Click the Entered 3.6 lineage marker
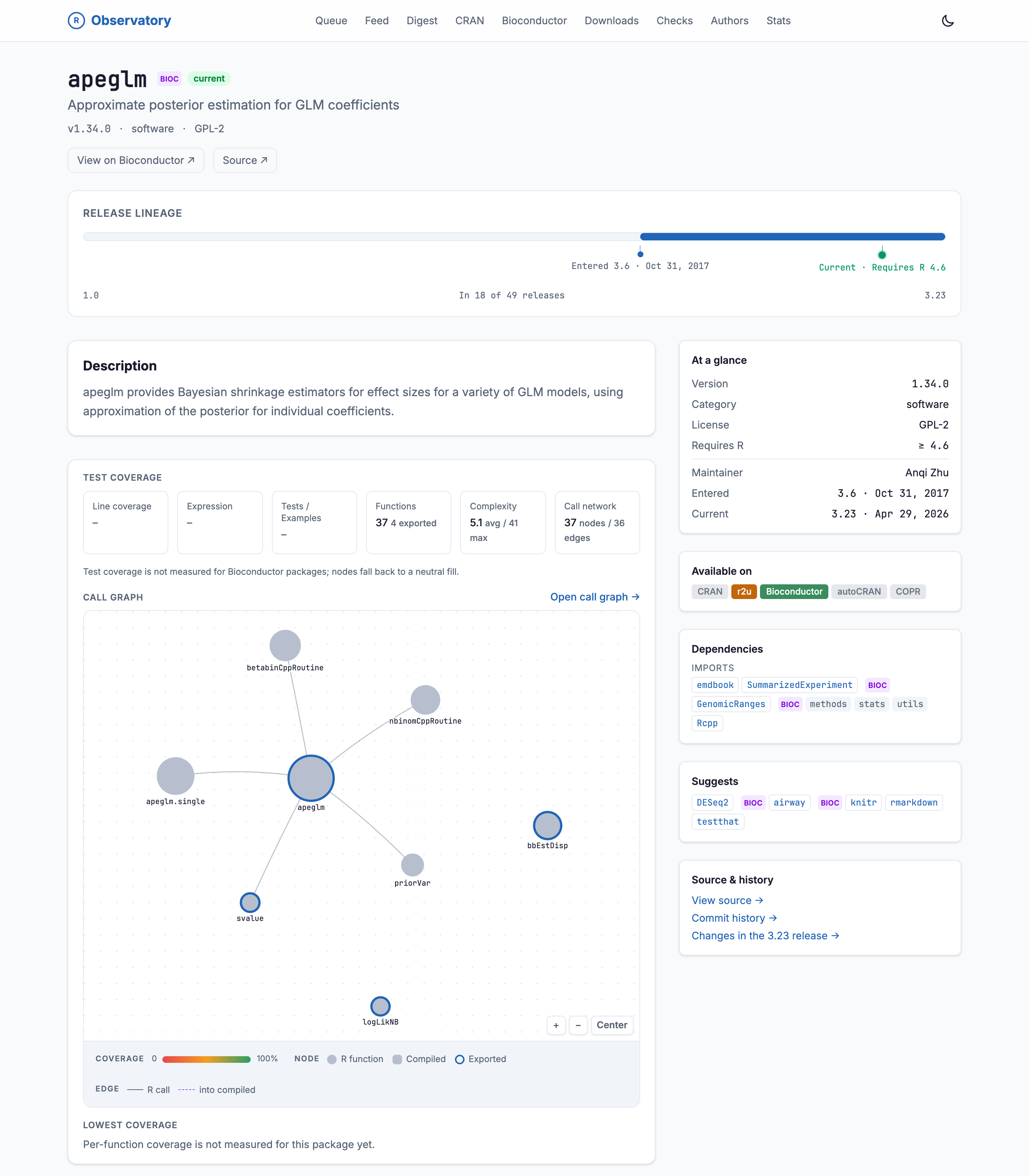 pos(640,254)
